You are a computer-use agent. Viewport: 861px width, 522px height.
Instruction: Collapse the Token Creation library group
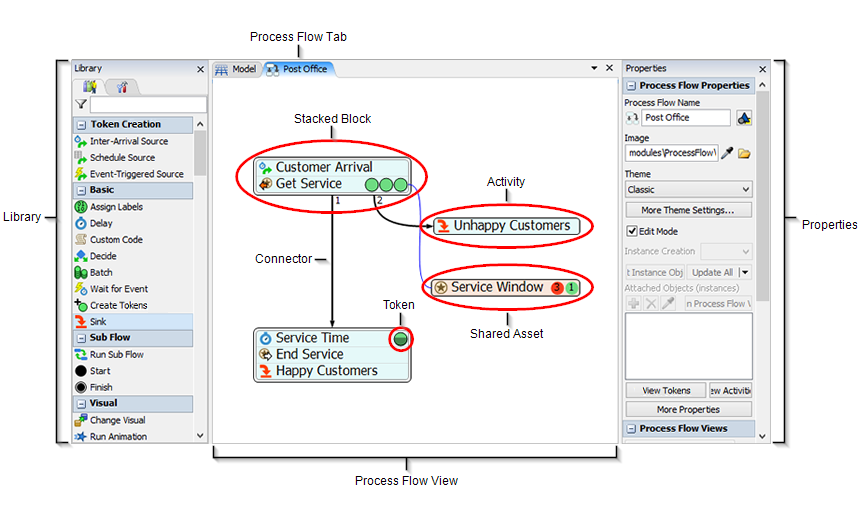[x=80, y=125]
